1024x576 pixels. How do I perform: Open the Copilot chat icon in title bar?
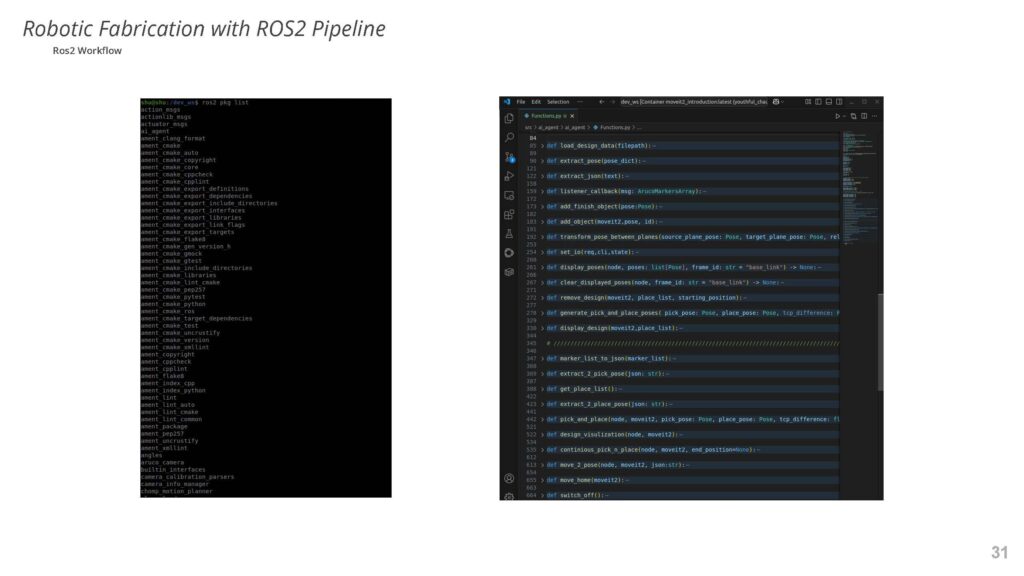coord(776,102)
